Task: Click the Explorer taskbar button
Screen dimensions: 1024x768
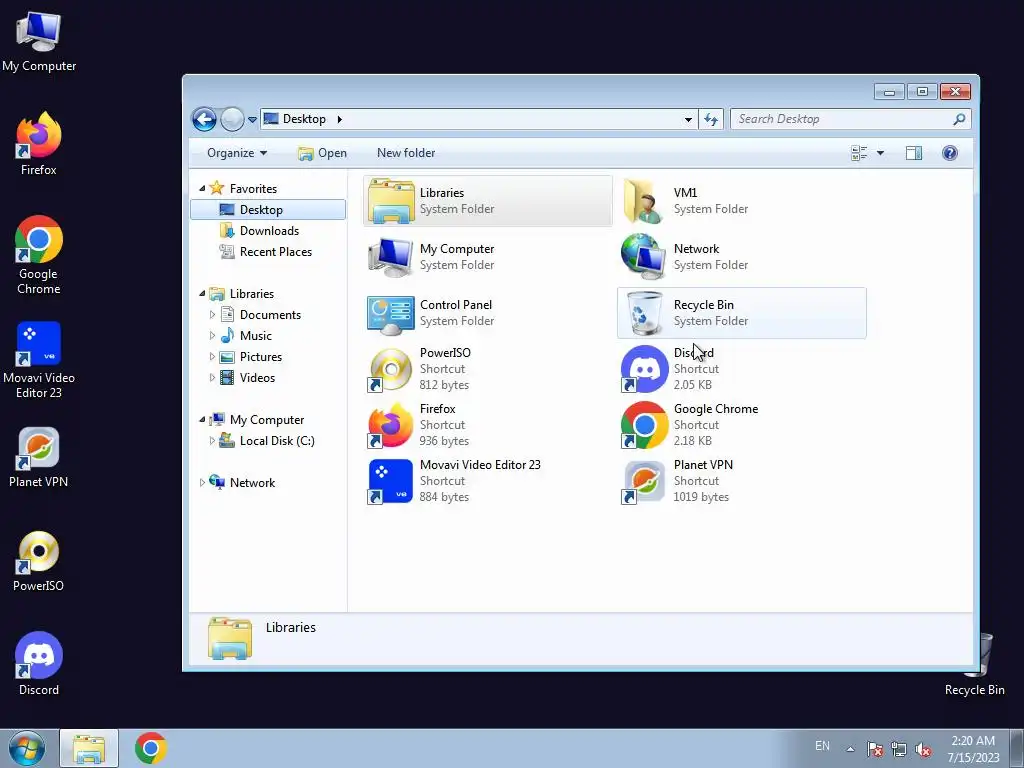Action: click(89, 748)
